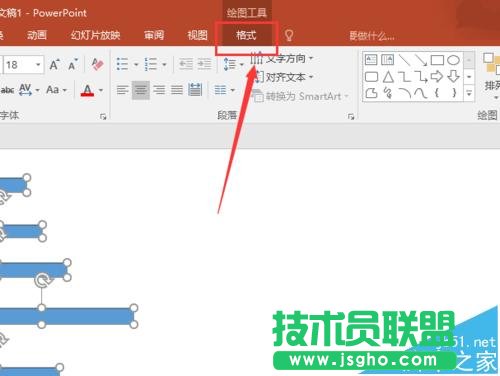Select the right brace shape
This screenshot has width=500, height=376.
pyautogui.click(x=454, y=93)
